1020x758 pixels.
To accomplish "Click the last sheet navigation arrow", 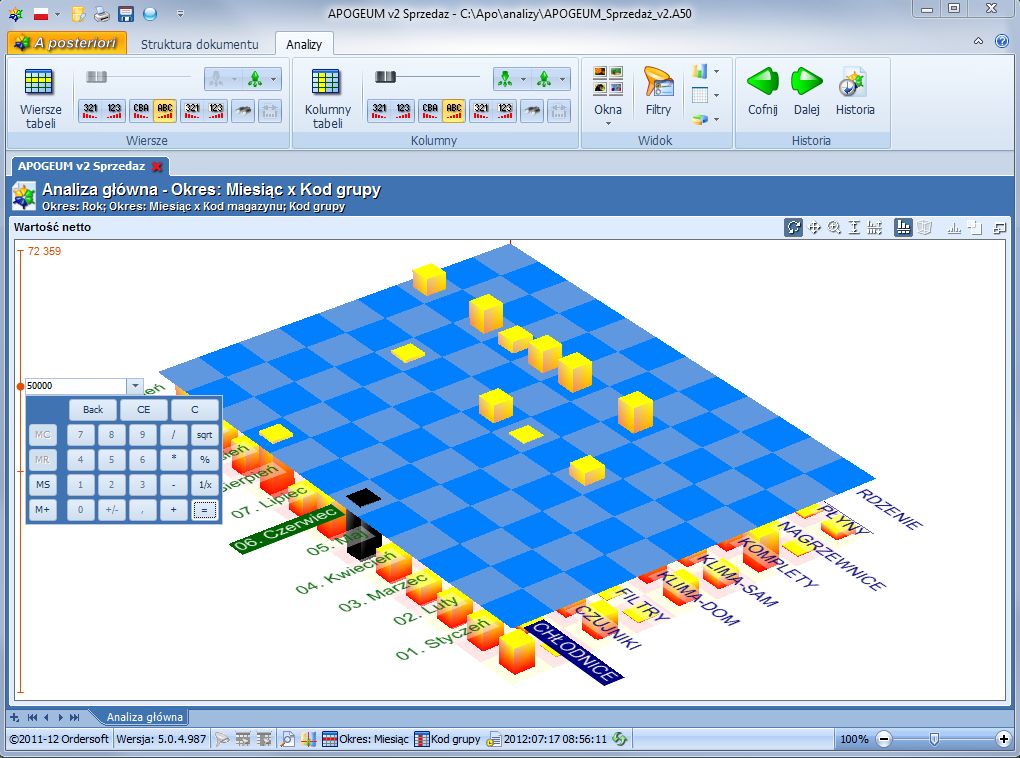I will pos(75,717).
